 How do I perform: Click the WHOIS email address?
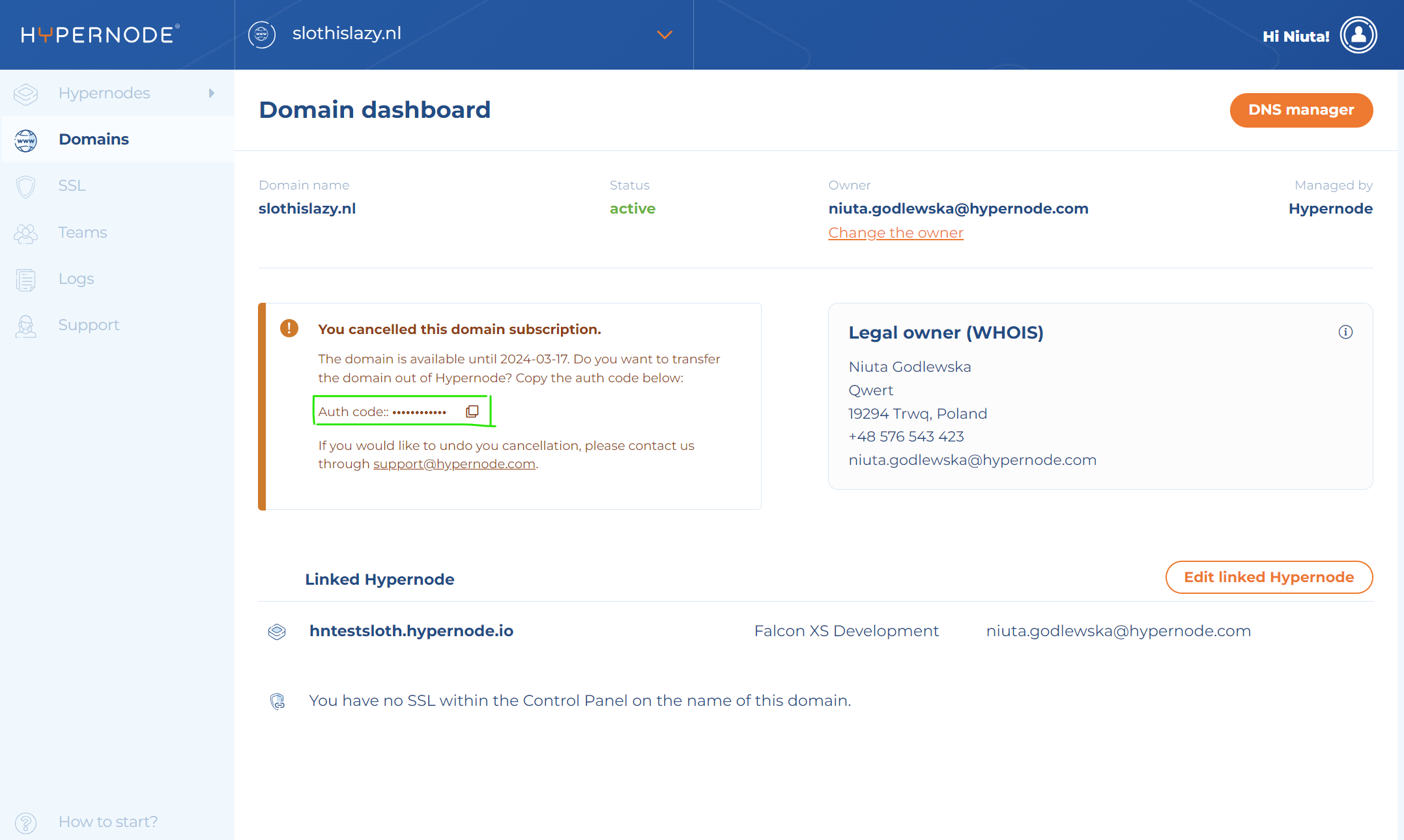[973, 460]
